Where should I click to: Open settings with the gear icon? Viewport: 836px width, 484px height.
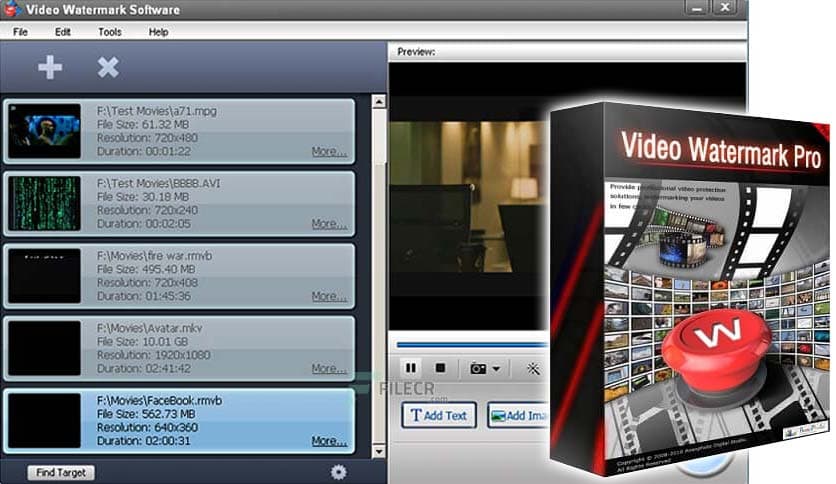point(339,472)
